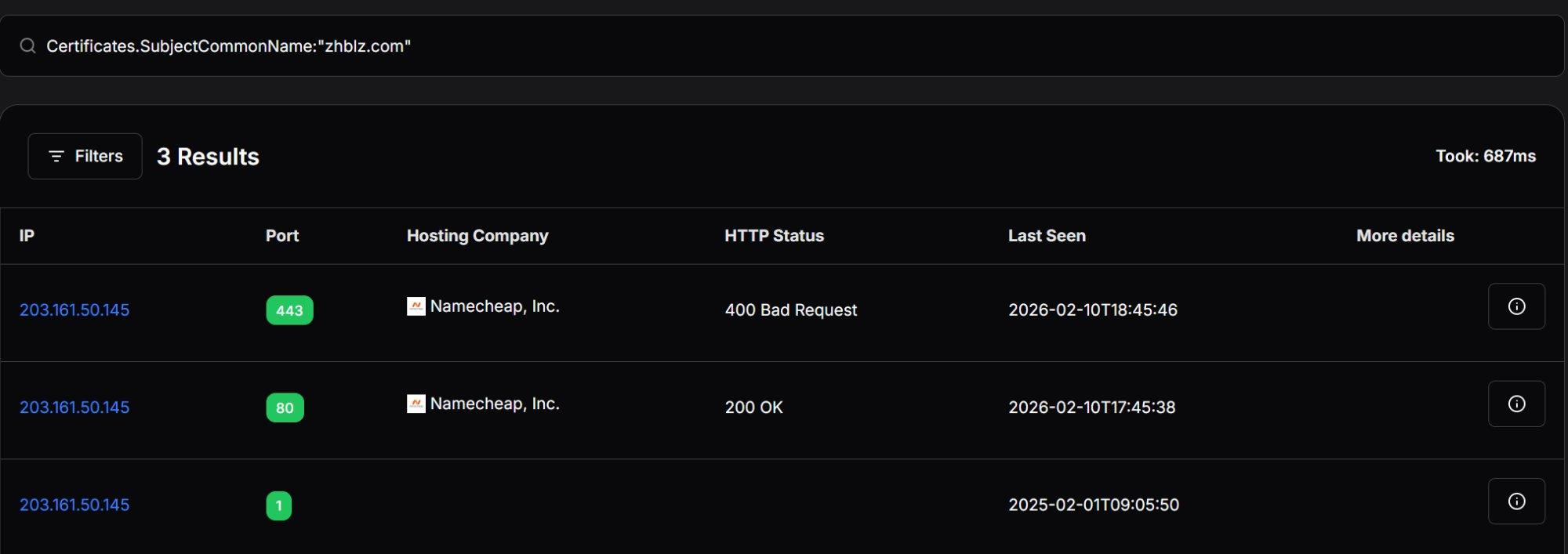This screenshot has width=1568, height=554.
Task: Click the Port column header
Action: click(282, 236)
